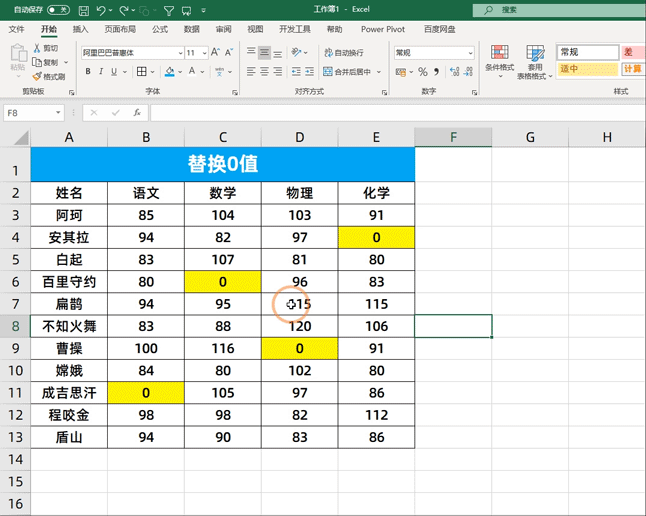This screenshot has height=516, width=646.
Task: Open the font color dropdown arrow
Action: 202,72
